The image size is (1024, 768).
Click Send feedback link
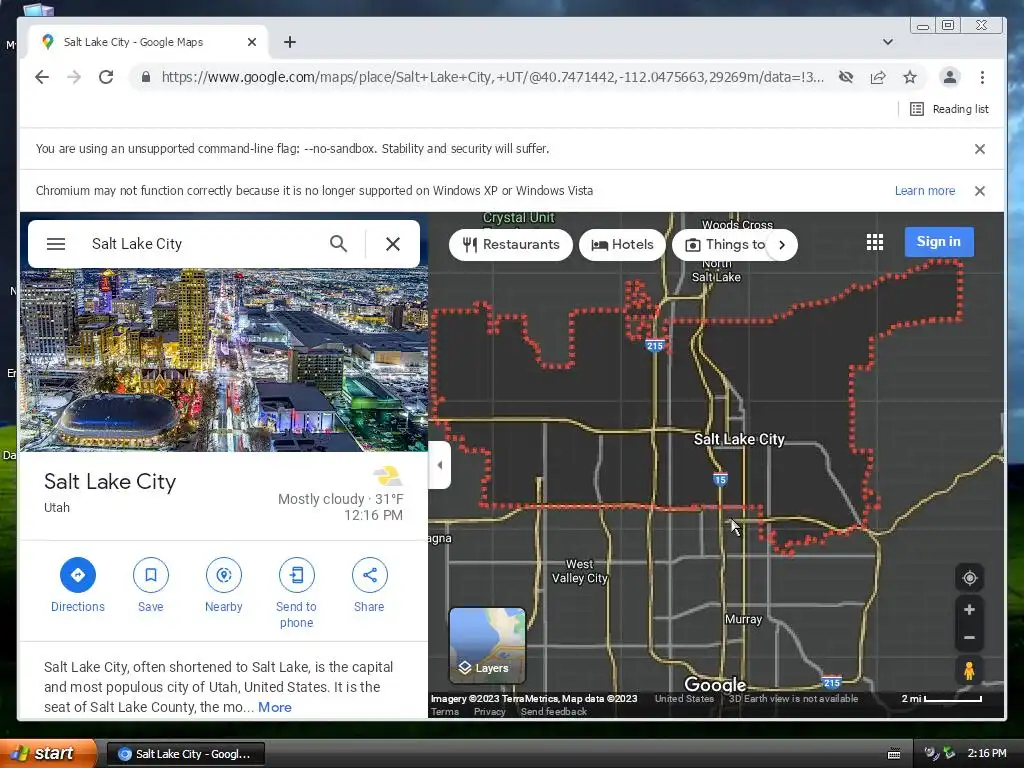pos(554,712)
